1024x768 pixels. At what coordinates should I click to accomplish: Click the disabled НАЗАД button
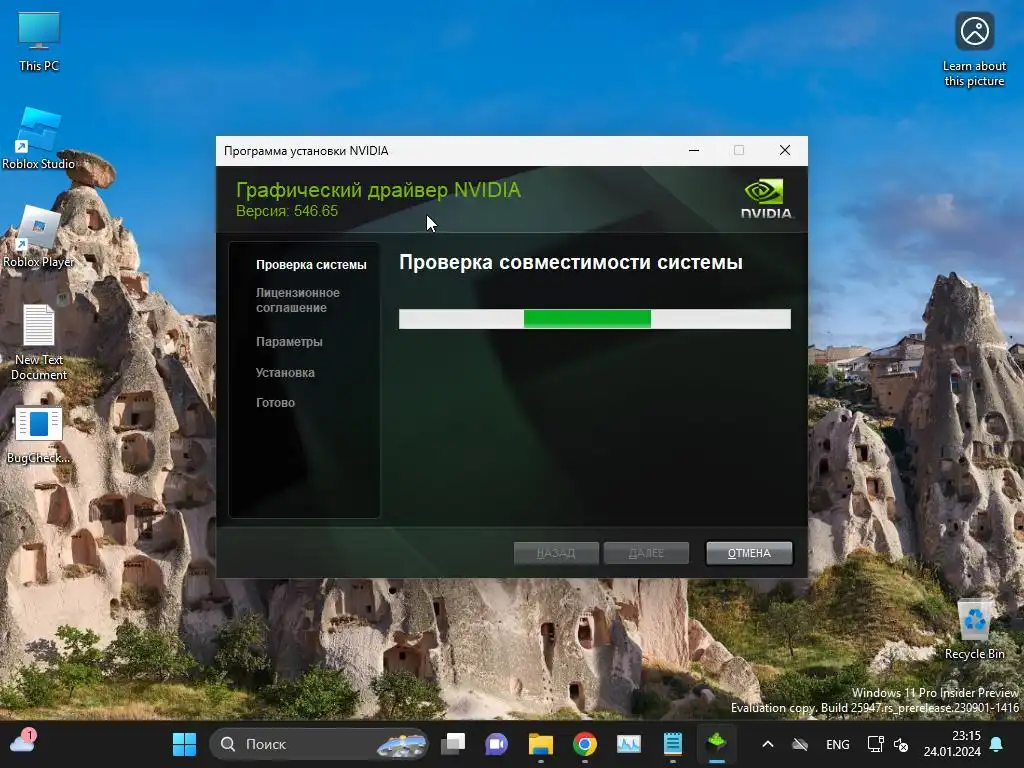tap(556, 553)
